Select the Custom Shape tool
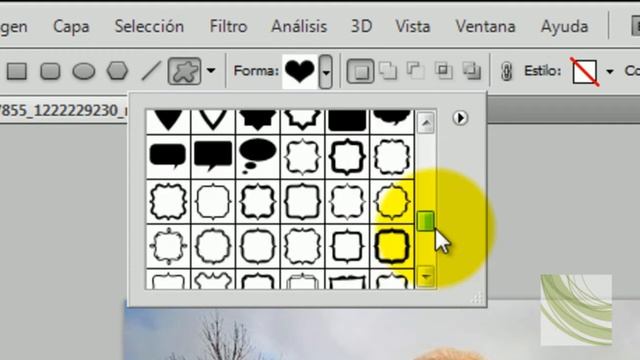The width and height of the screenshot is (640, 360). (184, 71)
